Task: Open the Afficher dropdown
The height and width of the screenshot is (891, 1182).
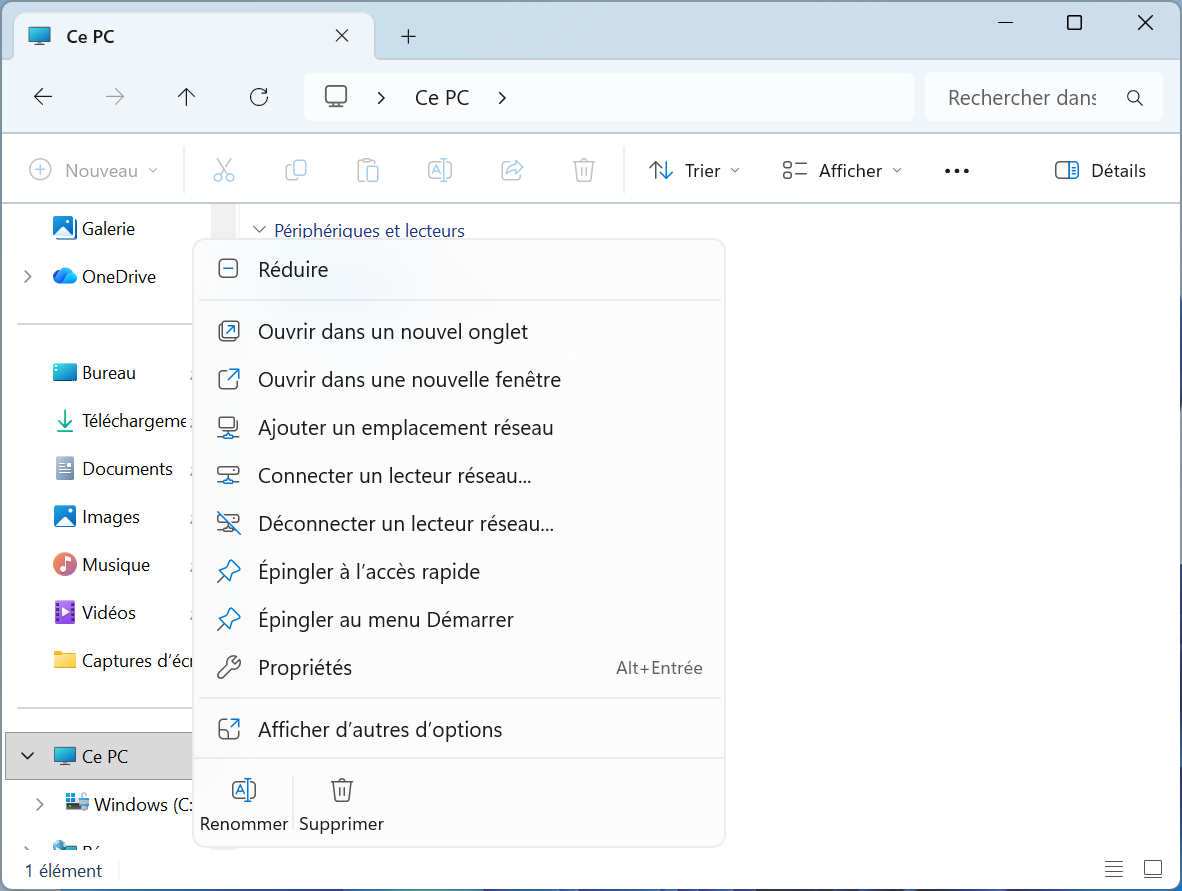Action: coord(842,171)
